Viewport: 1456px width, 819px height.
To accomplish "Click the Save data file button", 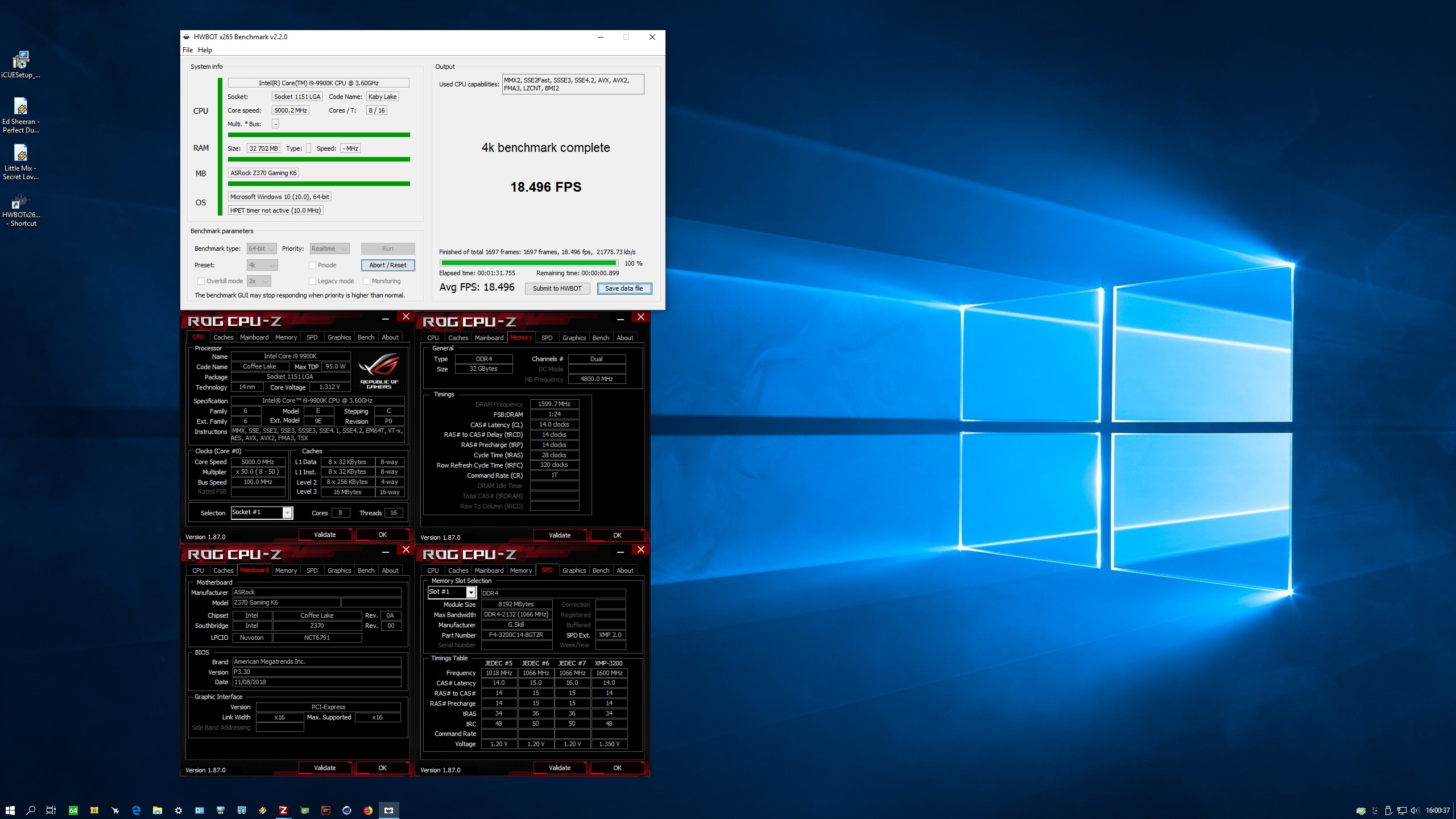I will point(624,288).
